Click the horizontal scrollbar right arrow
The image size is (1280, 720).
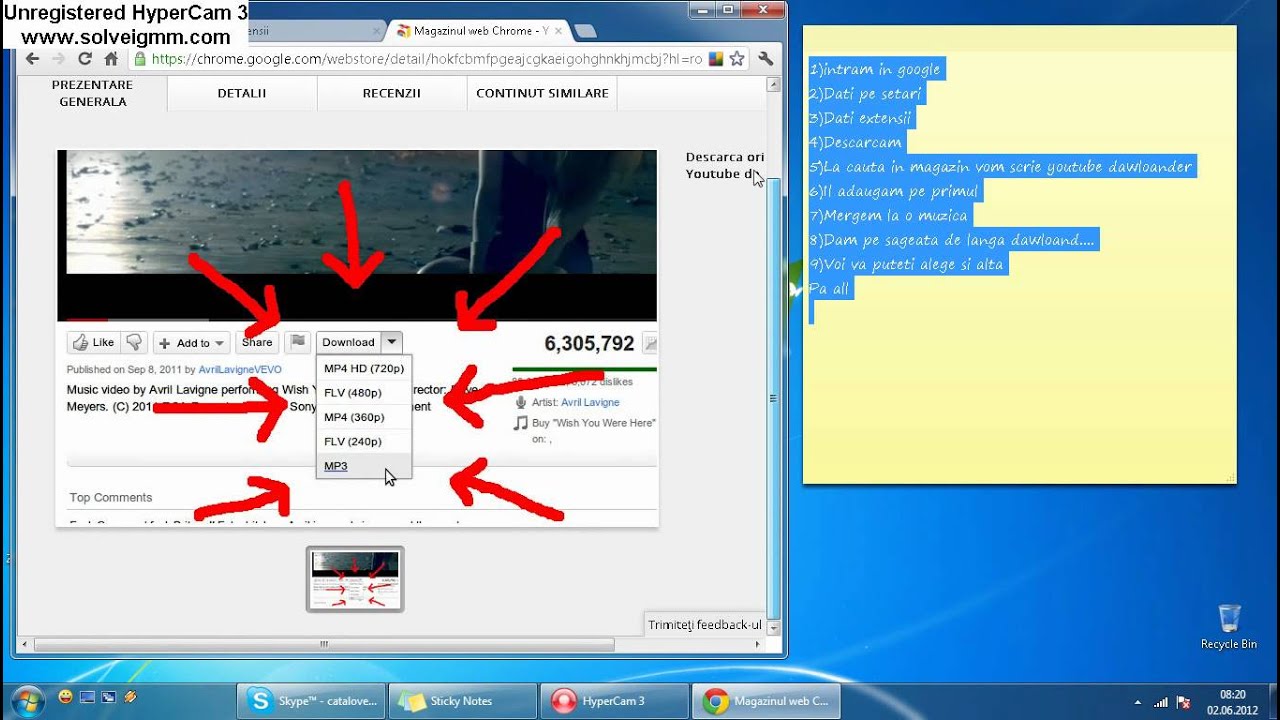point(759,645)
